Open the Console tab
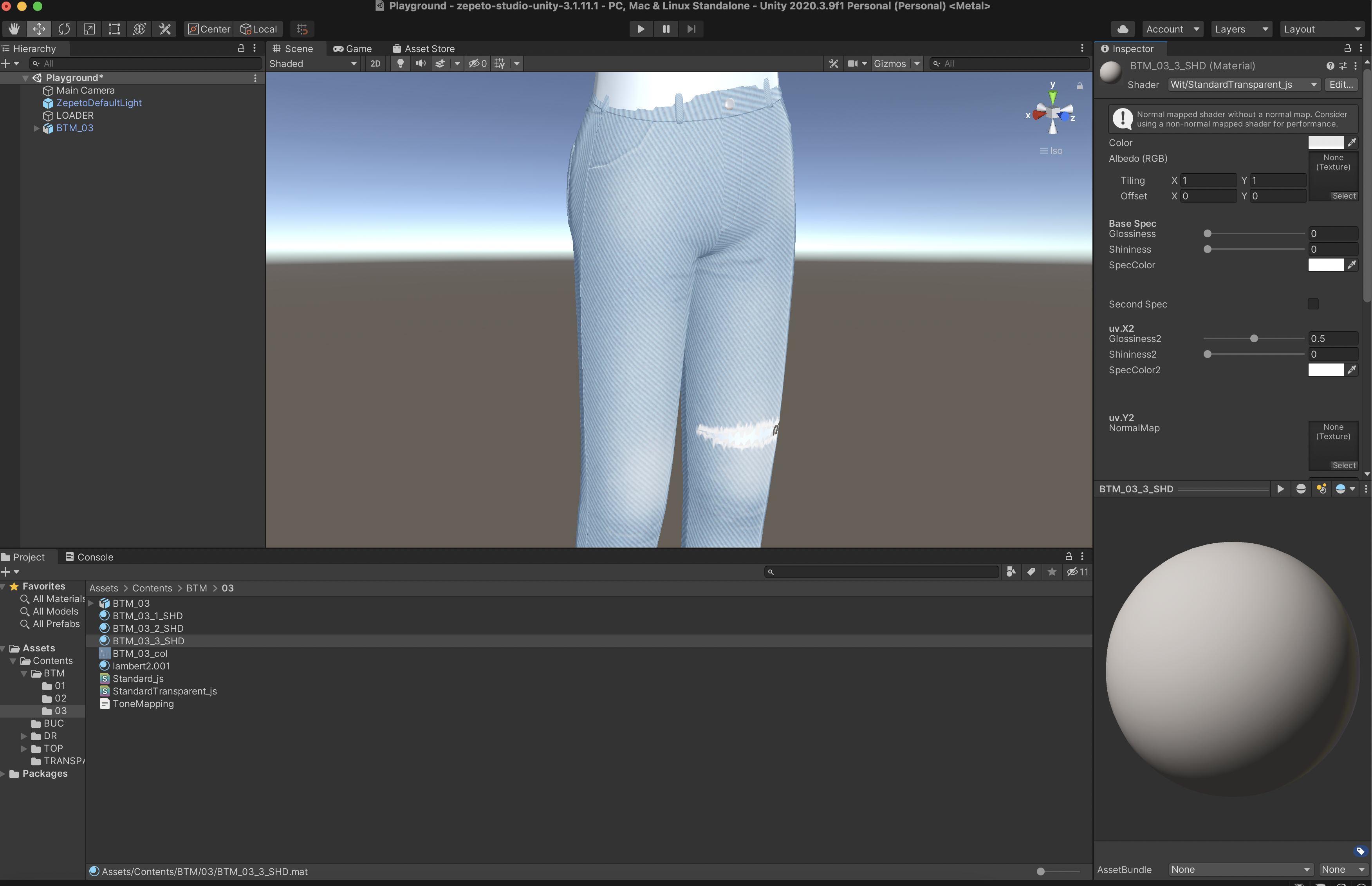 pyautogui.click(x=89, y=557)
